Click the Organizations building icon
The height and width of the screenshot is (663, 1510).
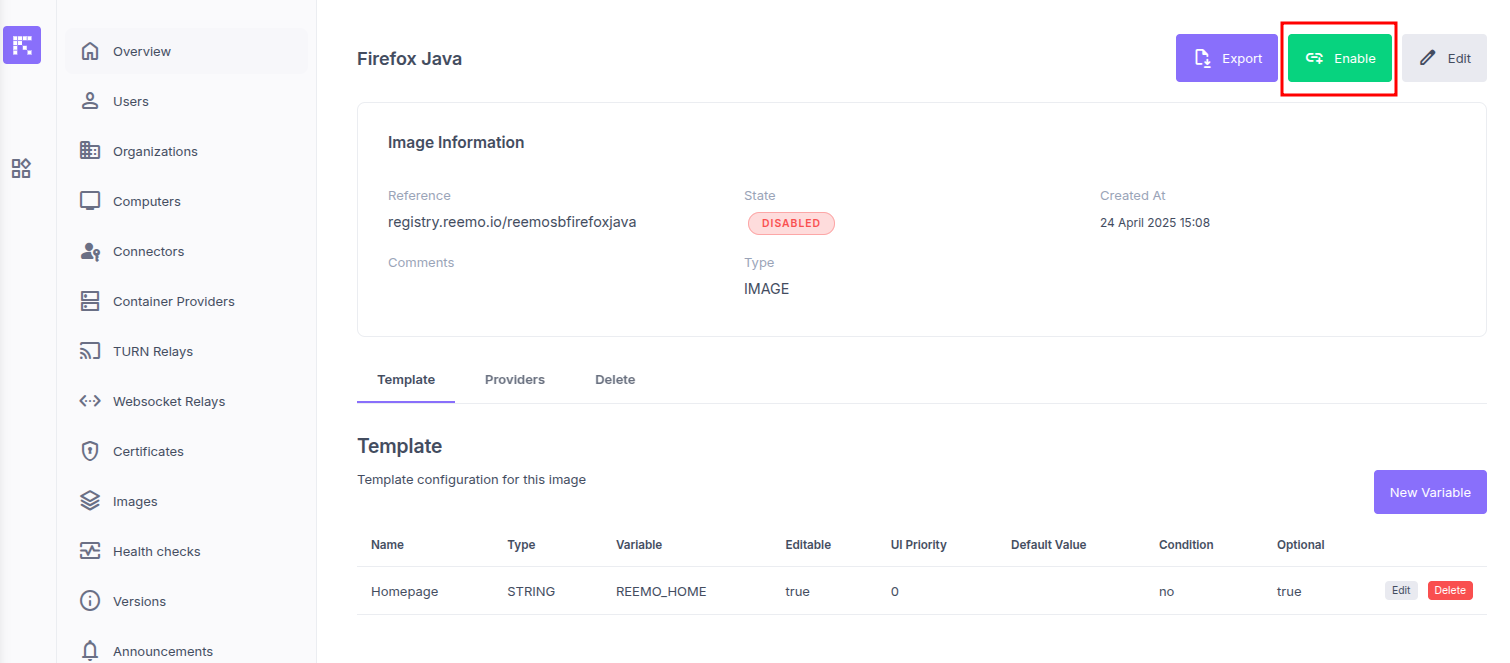(90, 151)
